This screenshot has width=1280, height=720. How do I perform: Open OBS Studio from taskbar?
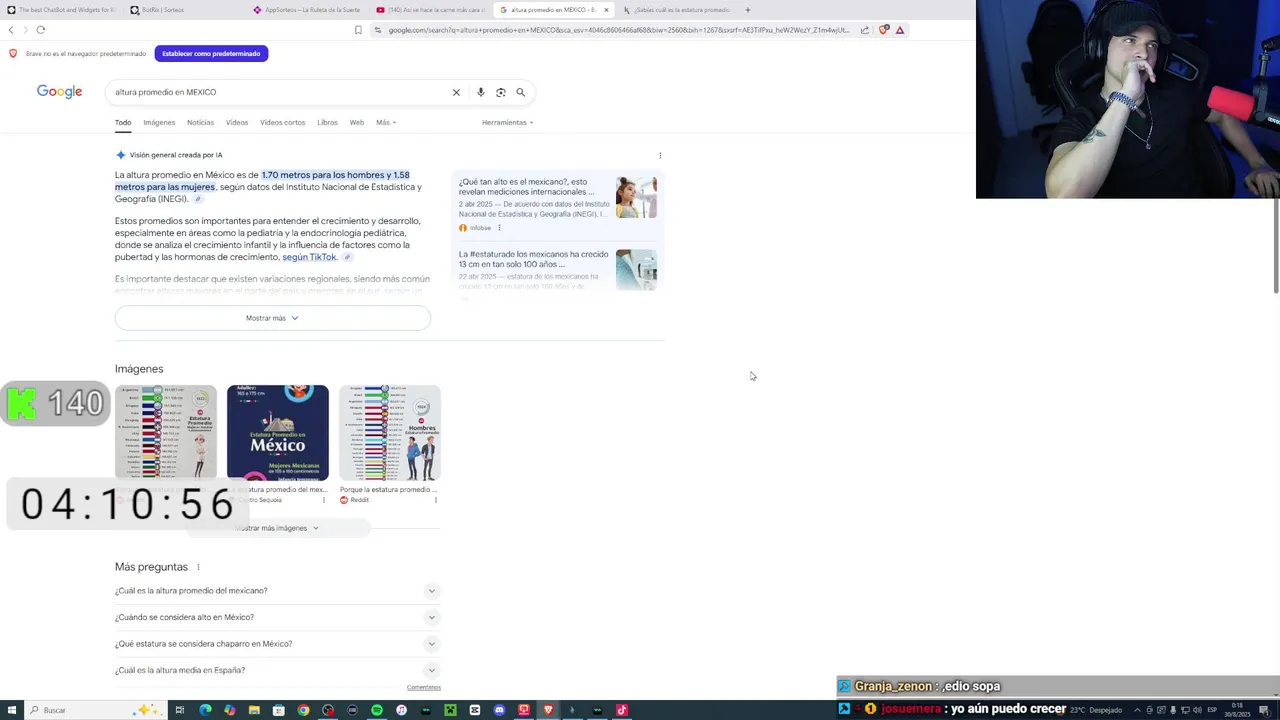click(328, 710)
